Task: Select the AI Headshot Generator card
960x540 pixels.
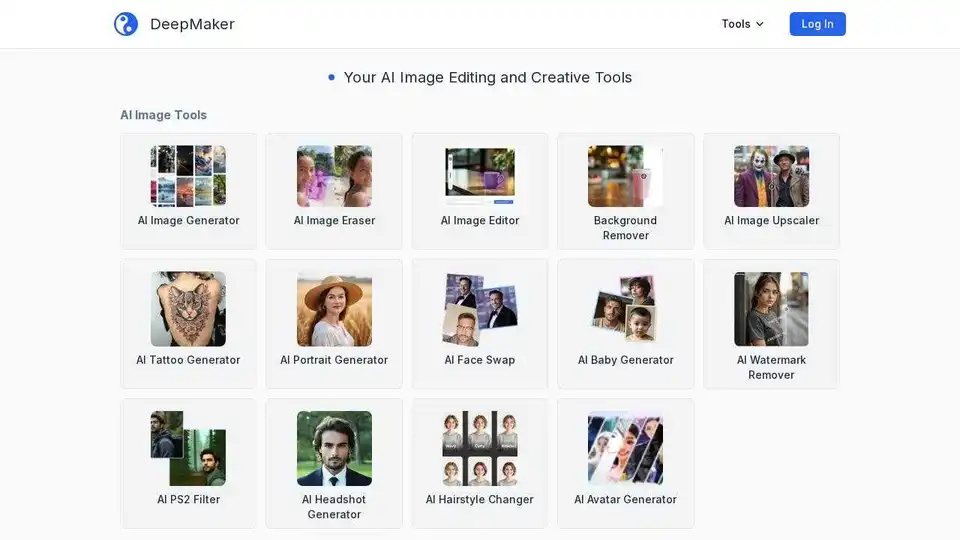Action: point(334,463)
